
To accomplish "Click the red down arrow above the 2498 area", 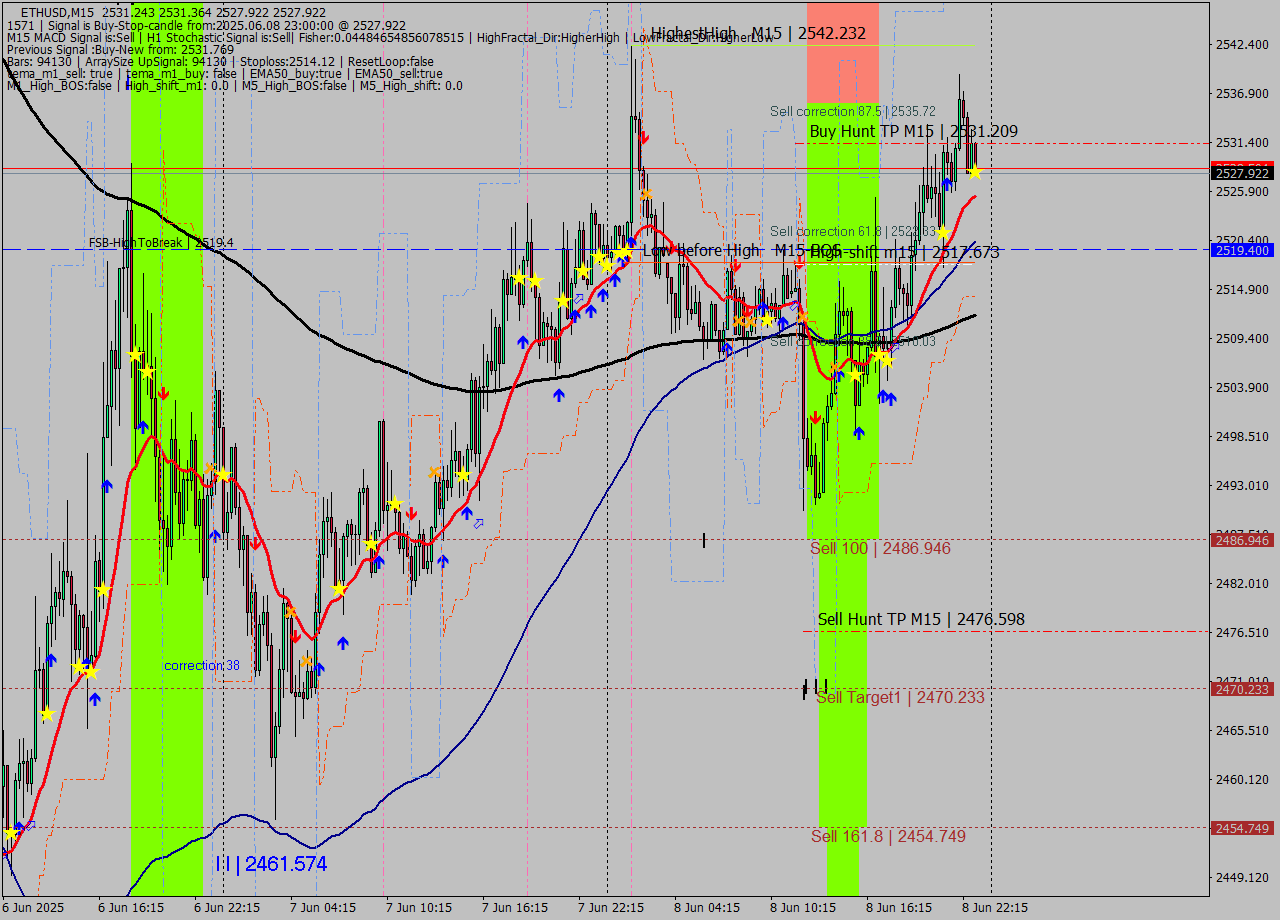I will pos(164,393).
